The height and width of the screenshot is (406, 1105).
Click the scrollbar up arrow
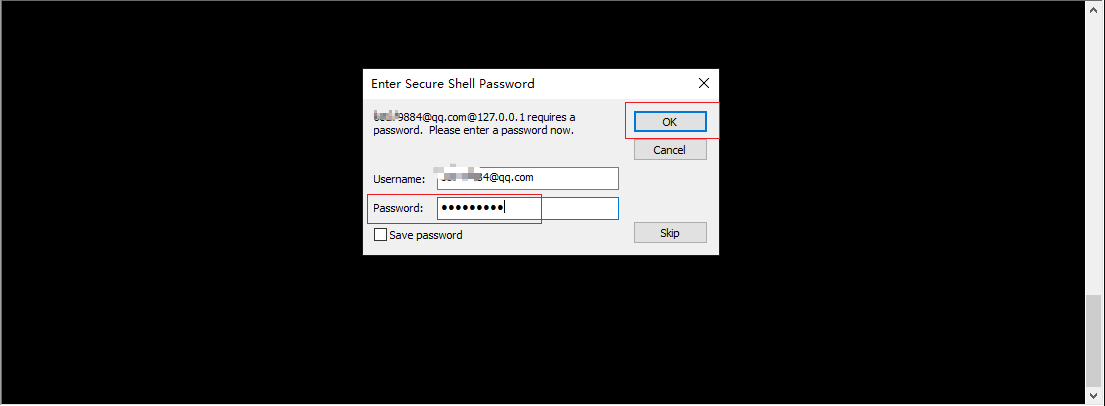point(1093,7)
